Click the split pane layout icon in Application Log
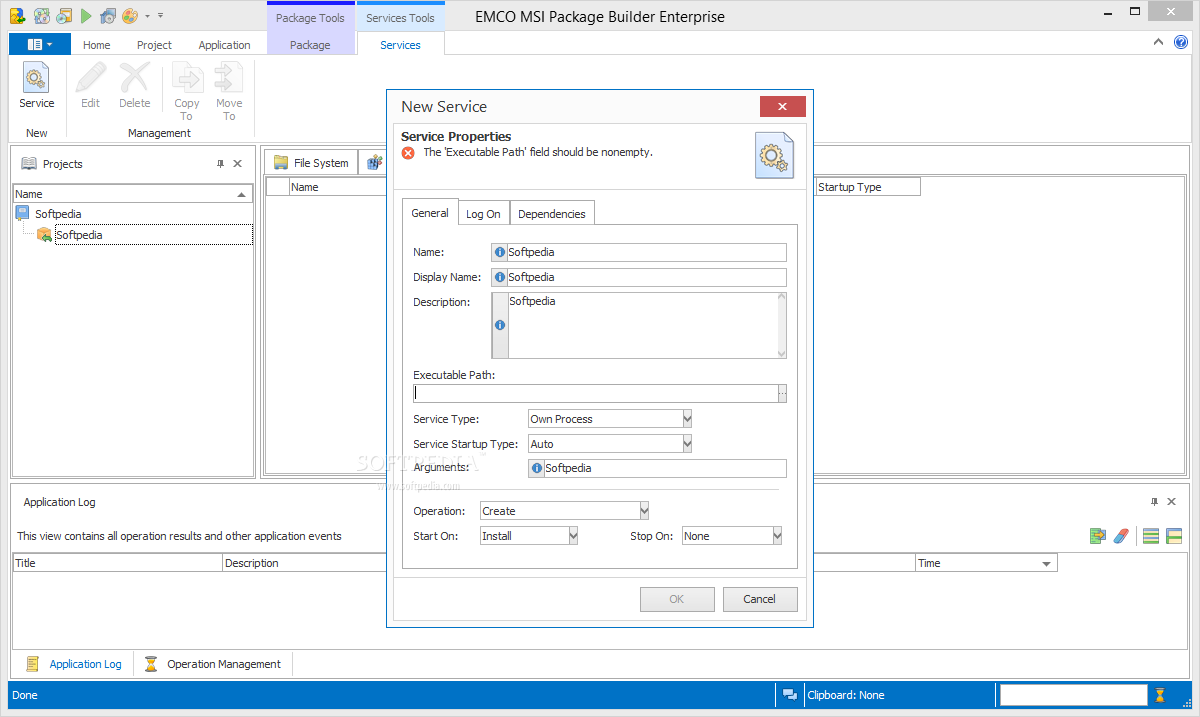1200x717 pixels. coord(1174,536)
